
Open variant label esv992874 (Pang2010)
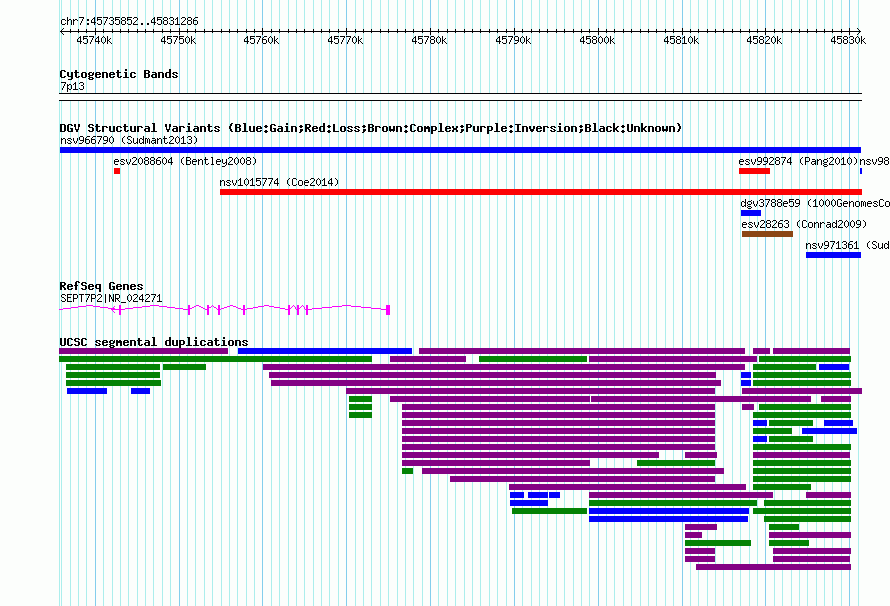pyautogui.click(x=798, y=161)
